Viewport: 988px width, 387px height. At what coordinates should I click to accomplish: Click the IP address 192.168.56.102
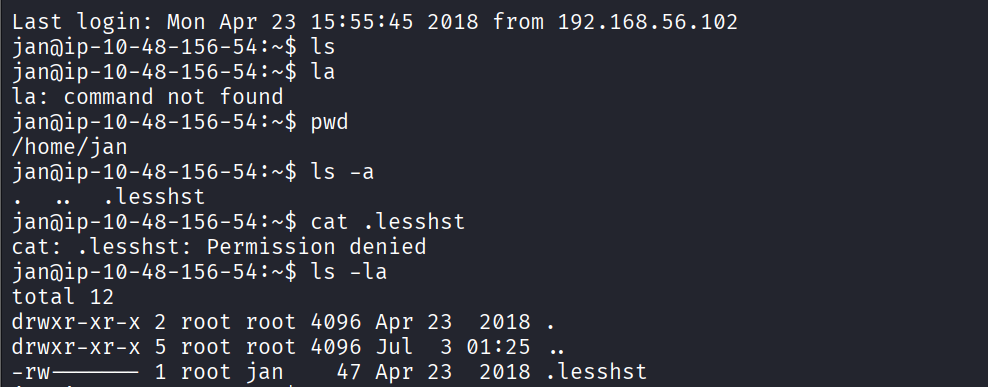coord(648,22)
